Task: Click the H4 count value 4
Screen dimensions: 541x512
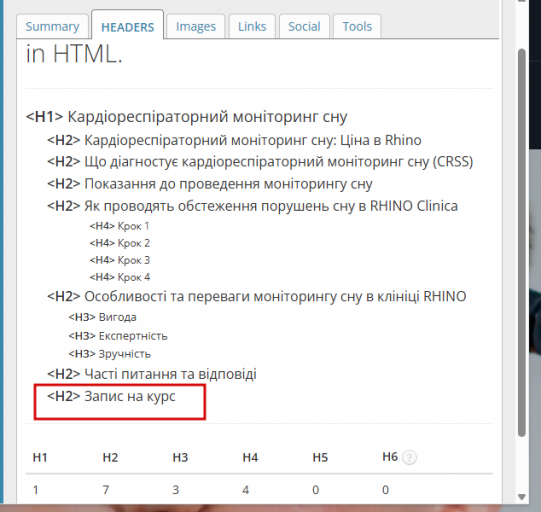Action: pyautogui.click(x=246, y=490)
